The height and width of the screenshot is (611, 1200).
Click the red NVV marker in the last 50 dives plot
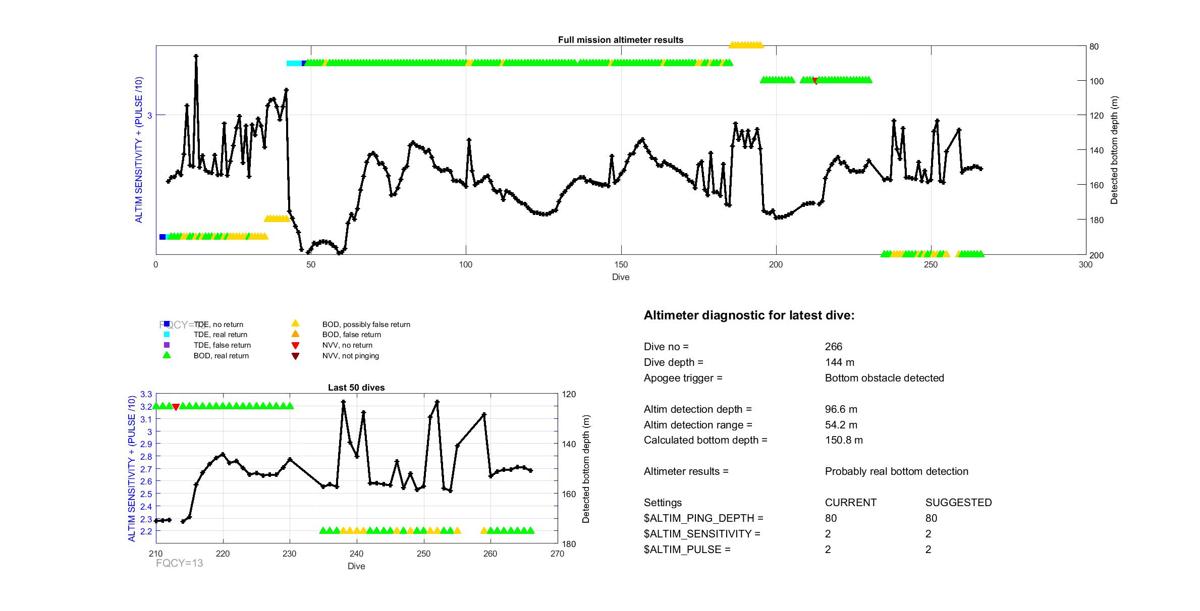coord(176,407)
